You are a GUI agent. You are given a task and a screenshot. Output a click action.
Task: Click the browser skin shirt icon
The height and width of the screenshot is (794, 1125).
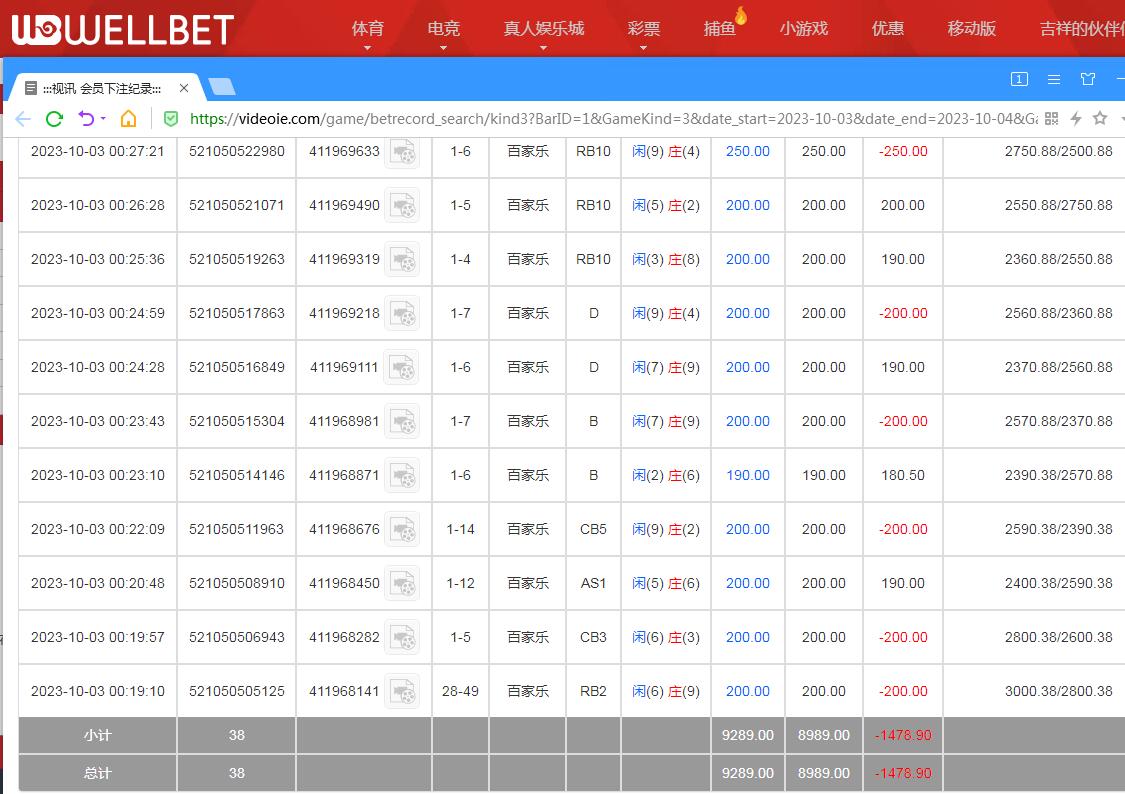click(1088, 79)
